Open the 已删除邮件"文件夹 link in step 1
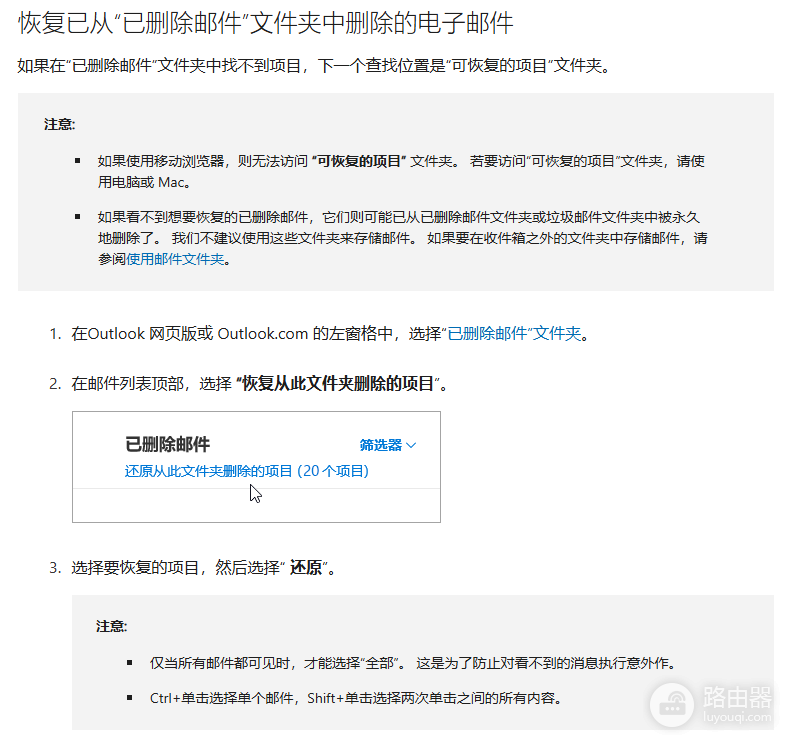 click(x=514, y=333)
